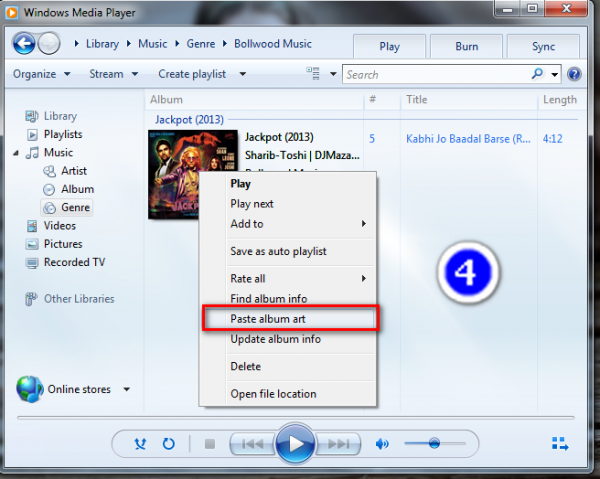The width and height of the screenshot is (600, 479).
Task: Expand the breadcrumb arrow before Genre
Action: [x=177, y=44]
